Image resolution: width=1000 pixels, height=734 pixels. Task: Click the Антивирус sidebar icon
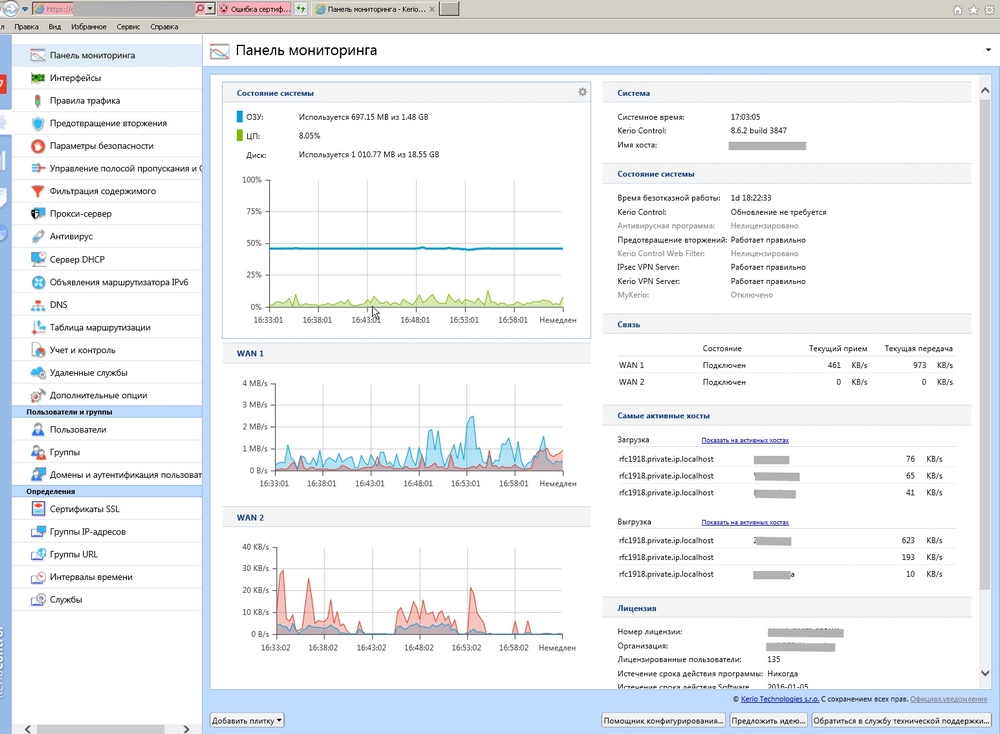click(x=38, y=237)
